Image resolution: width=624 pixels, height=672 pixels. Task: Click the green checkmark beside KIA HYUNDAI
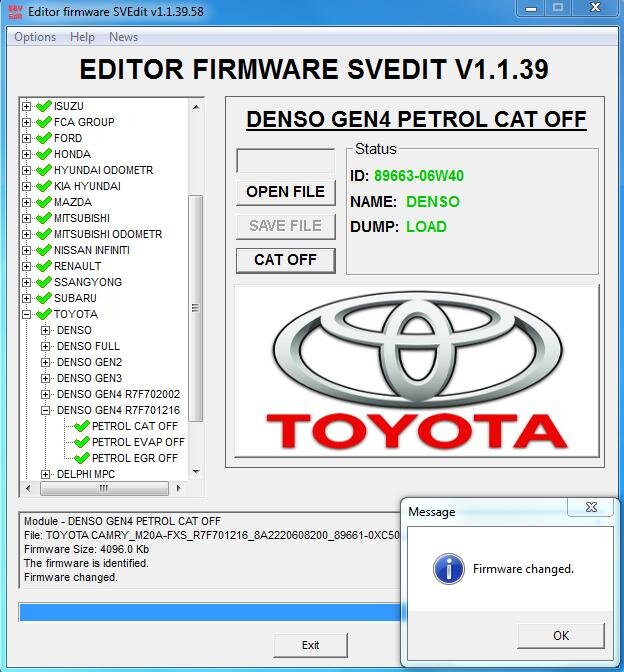[43, 186]
